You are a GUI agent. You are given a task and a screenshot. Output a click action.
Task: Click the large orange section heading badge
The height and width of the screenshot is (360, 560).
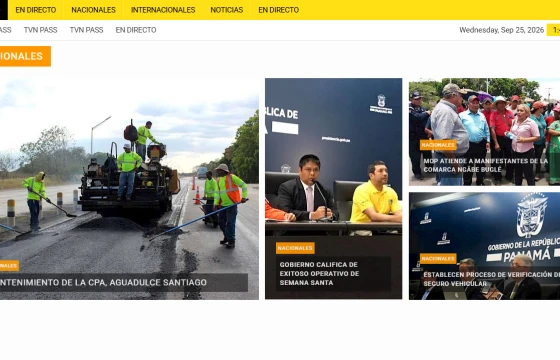pyautogui.click(x=25, y=56)
